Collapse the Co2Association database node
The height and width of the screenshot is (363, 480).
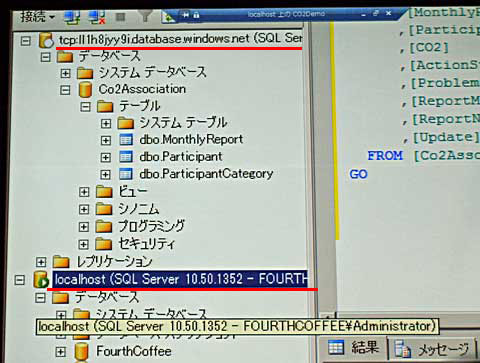pos(65,90)
